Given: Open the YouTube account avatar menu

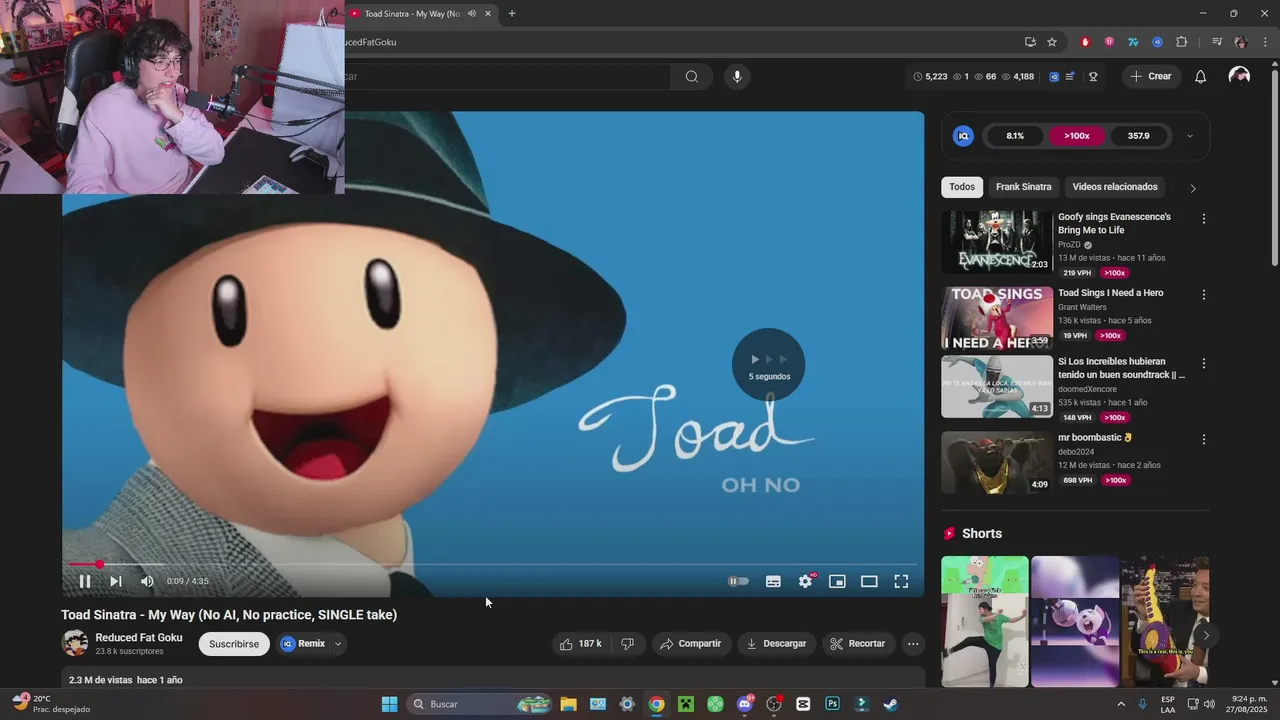Looking at the screenshot, I should click(1239, 76).
